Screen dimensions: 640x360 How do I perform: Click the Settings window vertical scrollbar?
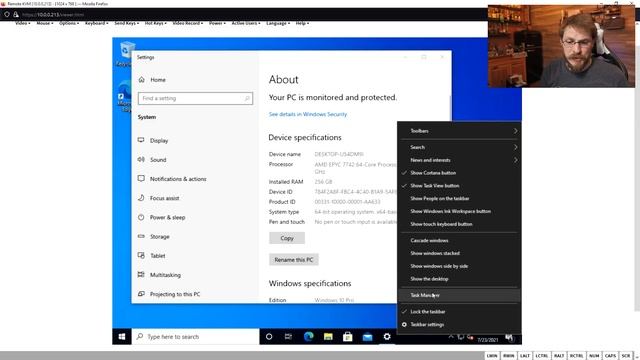[x=450, y=108]
